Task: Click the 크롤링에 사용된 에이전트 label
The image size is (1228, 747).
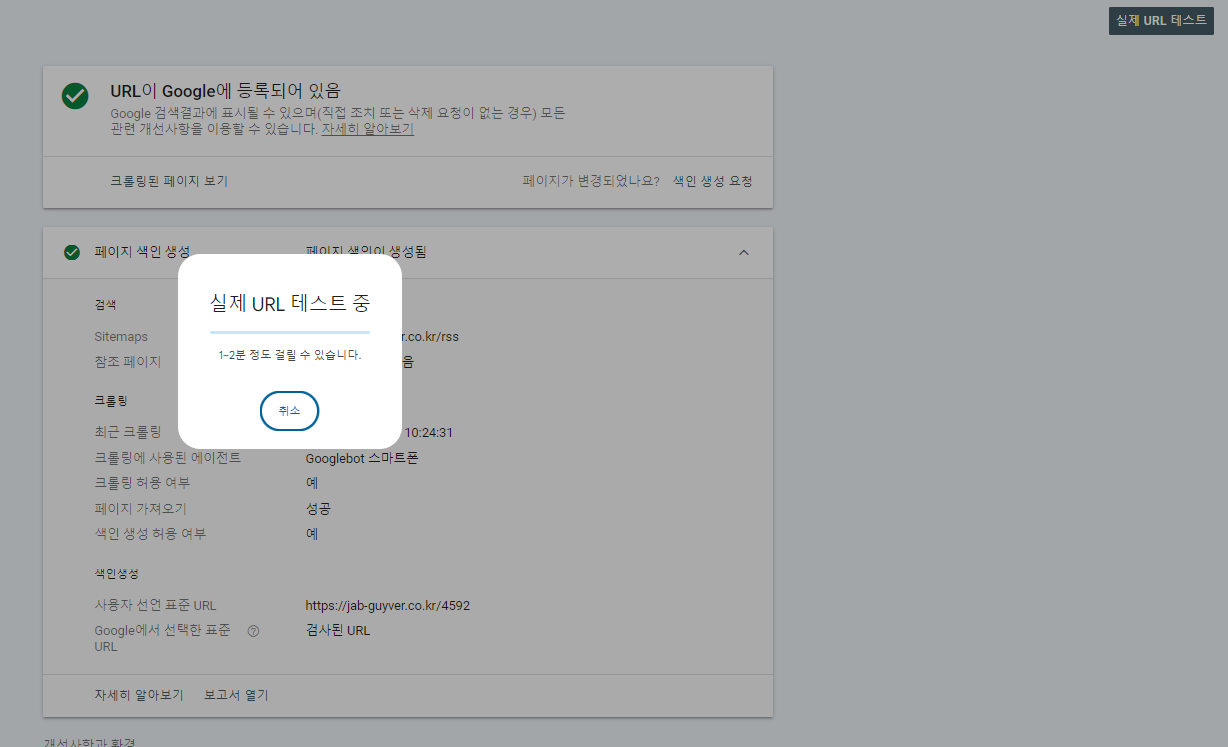Action: [x=168, y=458]
